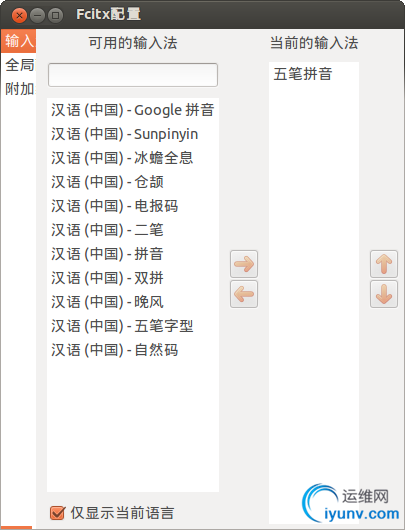Select 汉语 (中国) - 电报码 entry
The image size is (405, 530).
point(133,206)
